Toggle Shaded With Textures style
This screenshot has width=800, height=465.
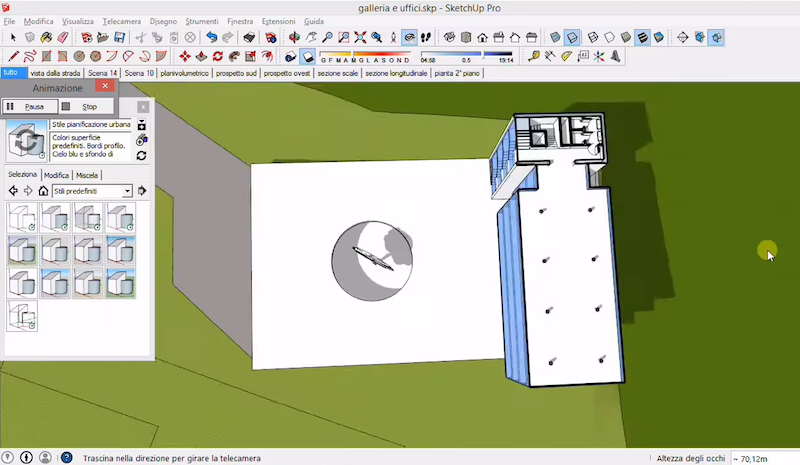coord(643,38)
